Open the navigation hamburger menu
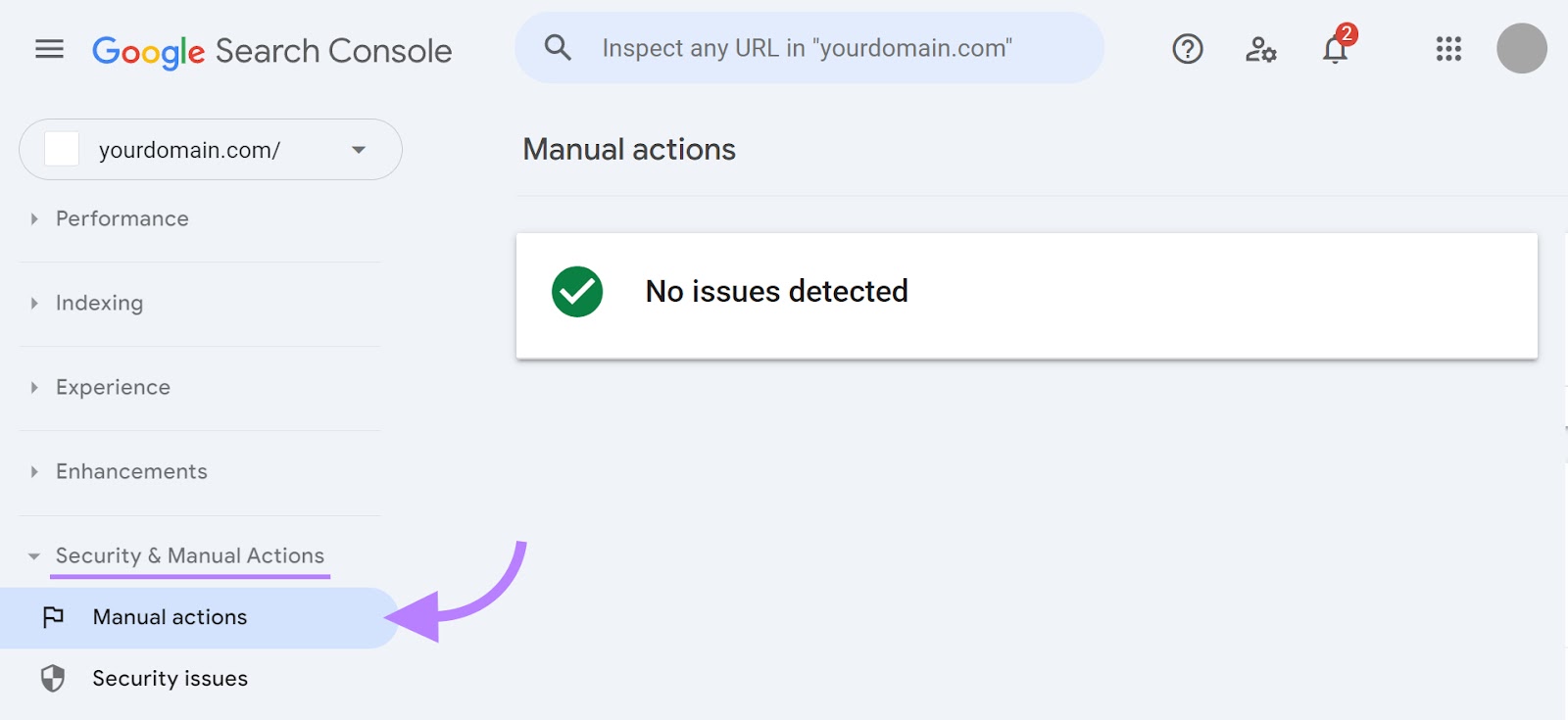 pyautogui.click(x=48, y=49)
